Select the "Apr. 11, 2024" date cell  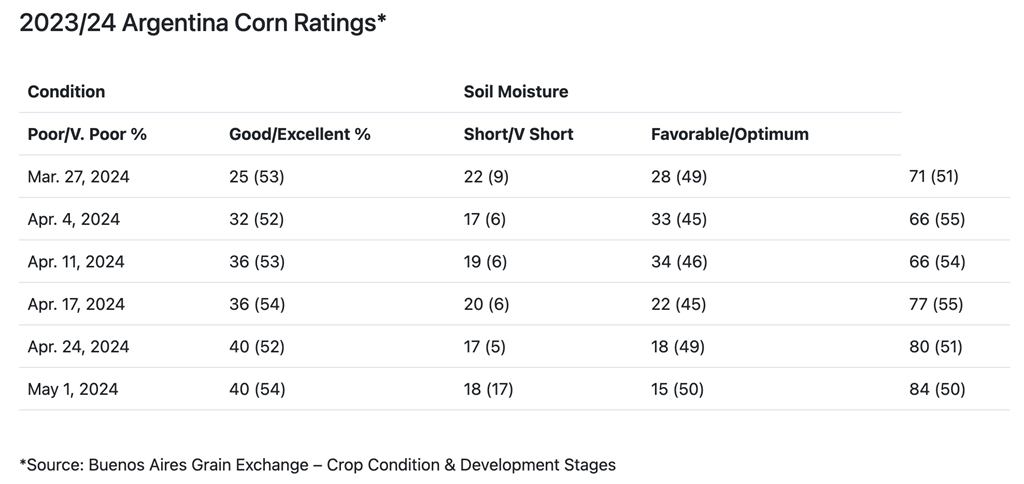pos(76,262)
